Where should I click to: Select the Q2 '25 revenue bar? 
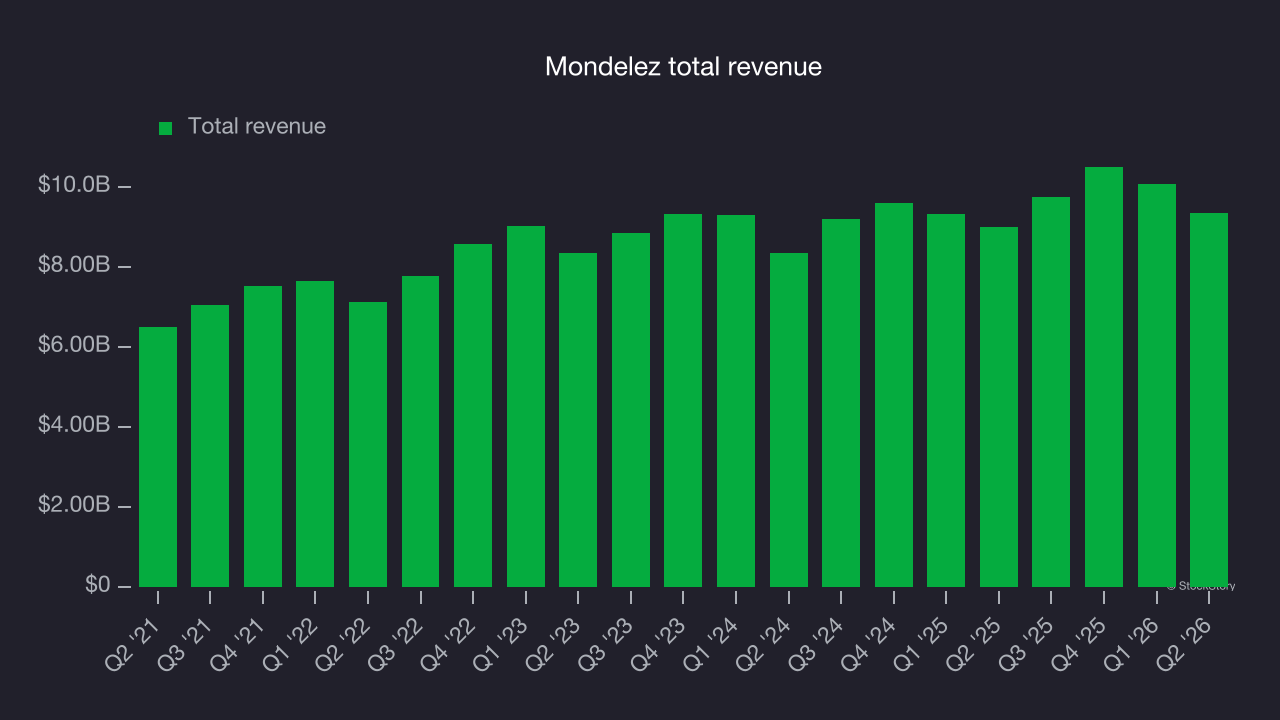tap(999, 407)
